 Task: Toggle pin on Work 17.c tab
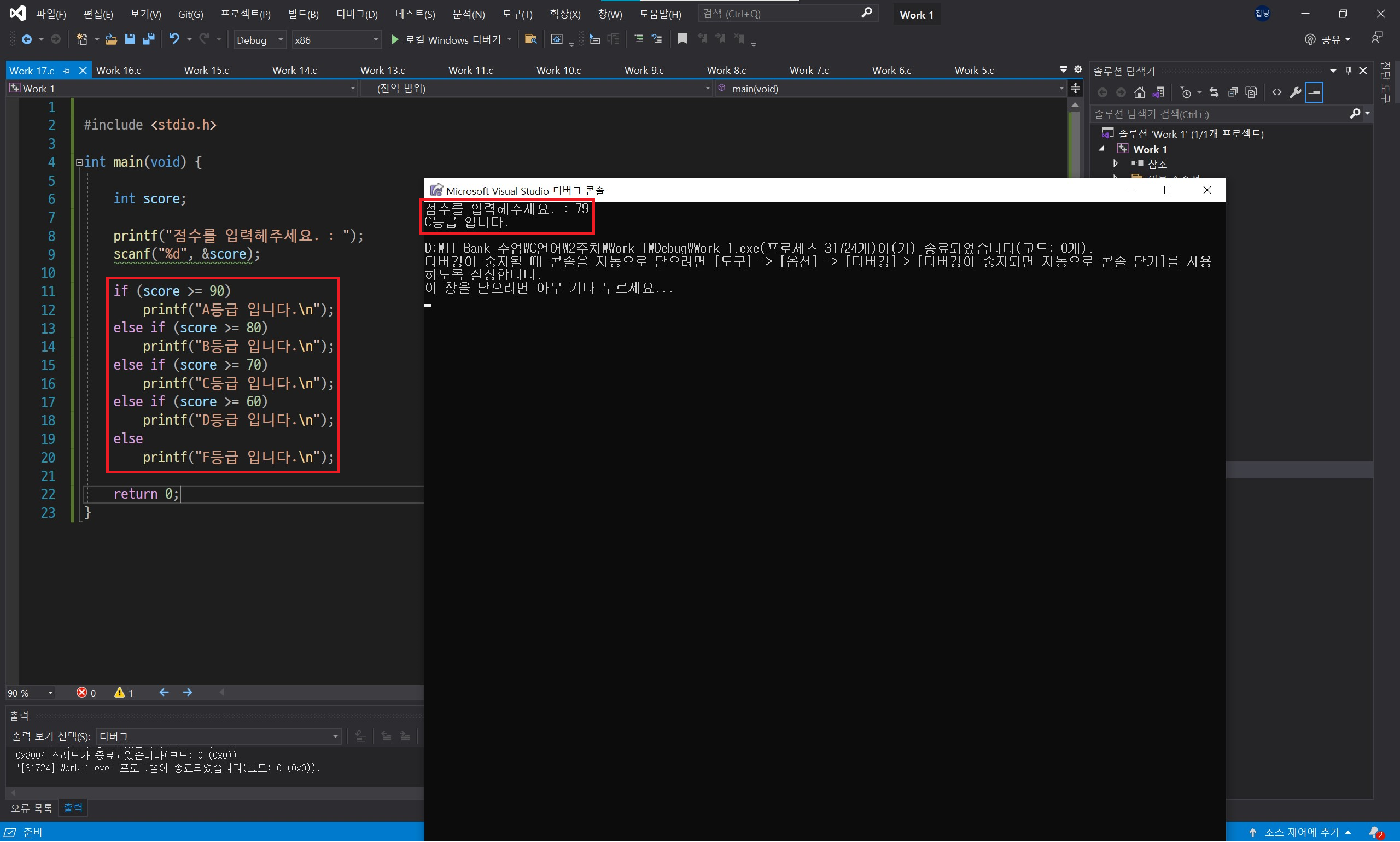coord(67,71)
